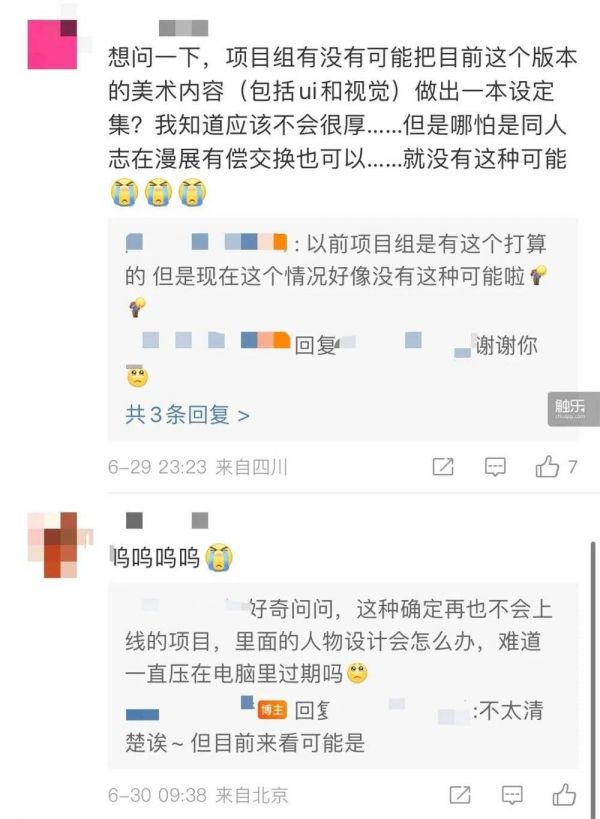Tap the blurred replier name before 以前项目组
The width and height of the screenshot is (600, 819).
(x=206, y=242)
